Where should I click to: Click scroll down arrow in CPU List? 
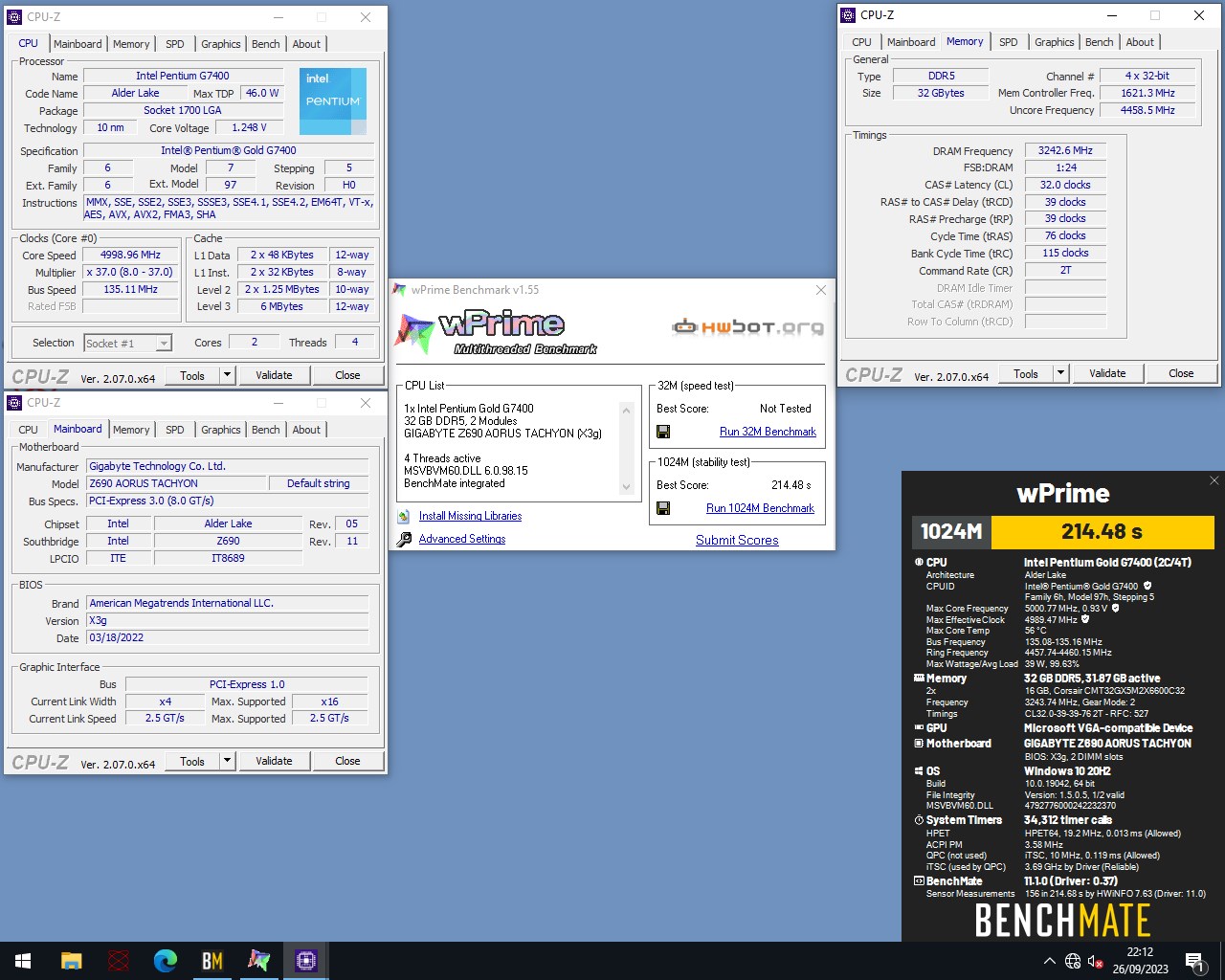tap(627, 486)
